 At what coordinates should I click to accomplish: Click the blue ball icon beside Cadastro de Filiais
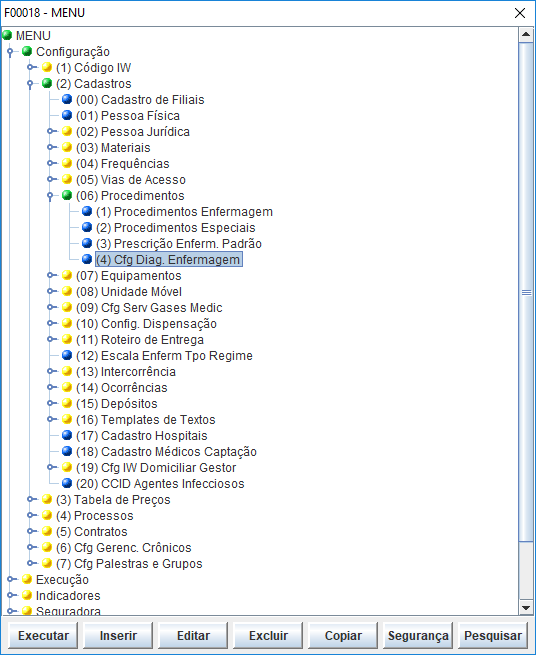pos(67,99)
